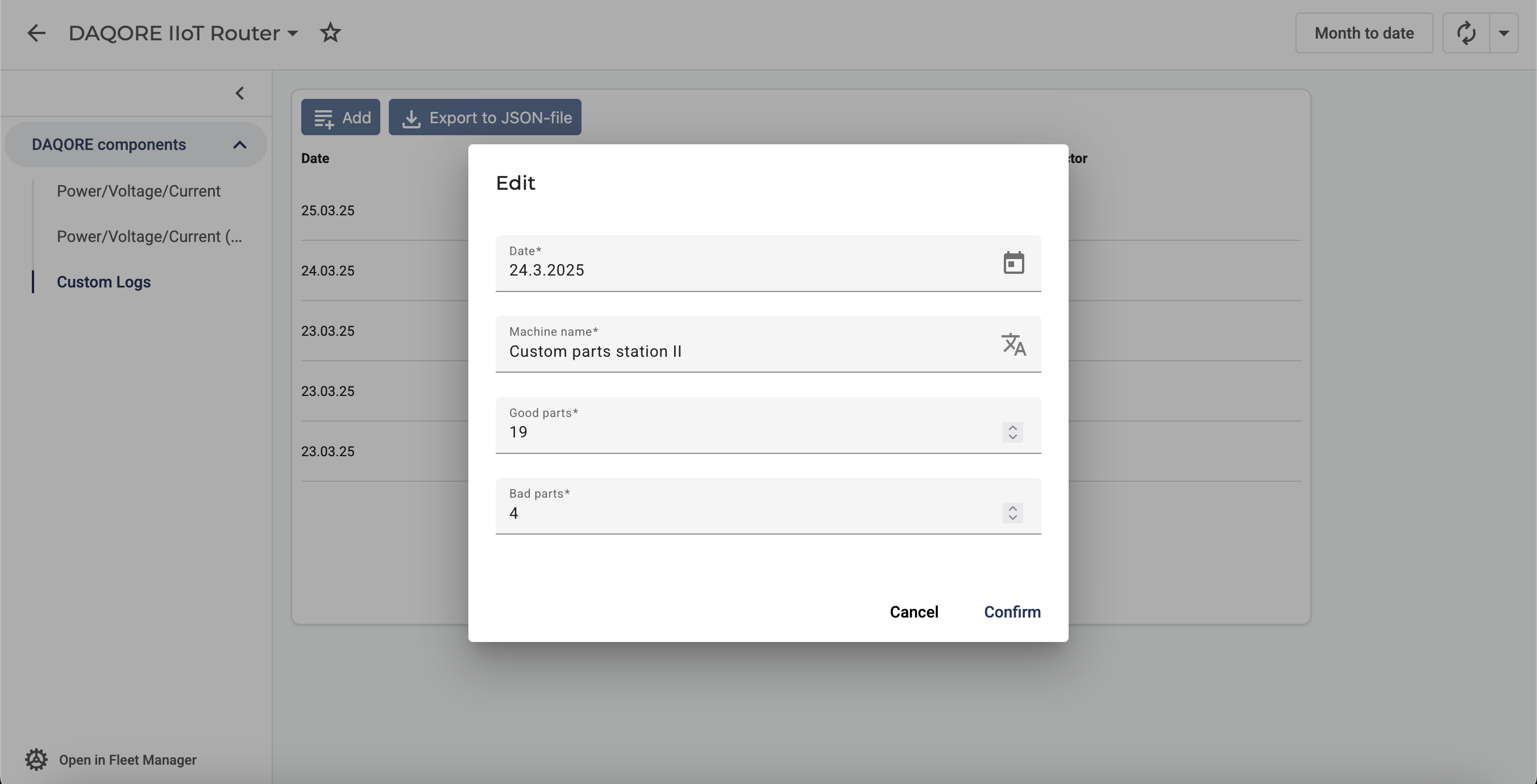Image resolution: width=1537 pixels, height=784 pixels.
Task: Click the Add log entry button
Action: pos(340,118)
